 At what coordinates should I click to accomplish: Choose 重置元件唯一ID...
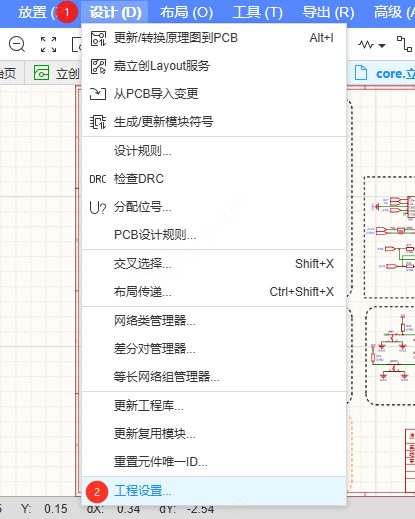coord(214,462)
